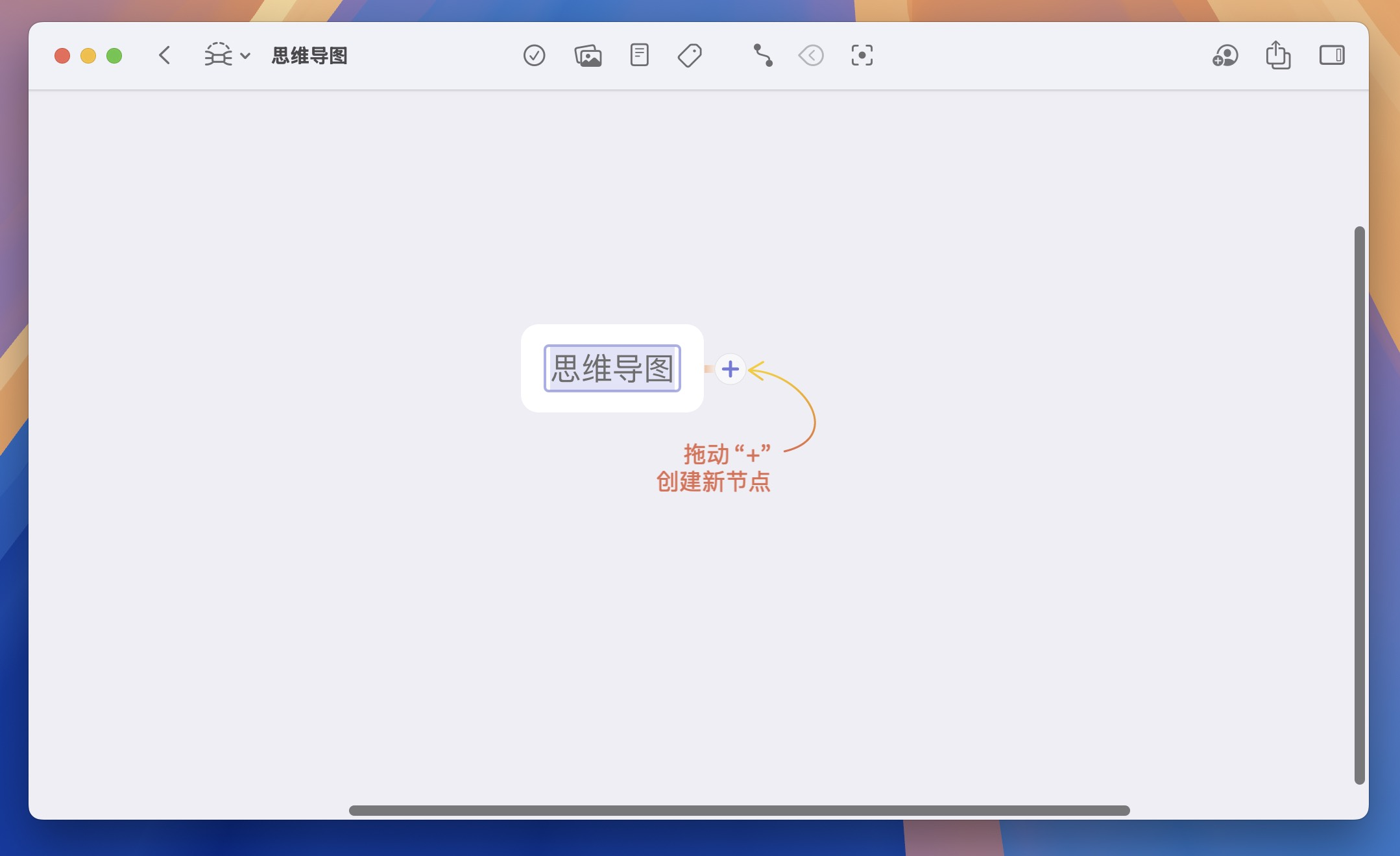This screenshot has height=856, width=1400.
Task: Go back using the left chevron
Action: [x=165, y=56]
